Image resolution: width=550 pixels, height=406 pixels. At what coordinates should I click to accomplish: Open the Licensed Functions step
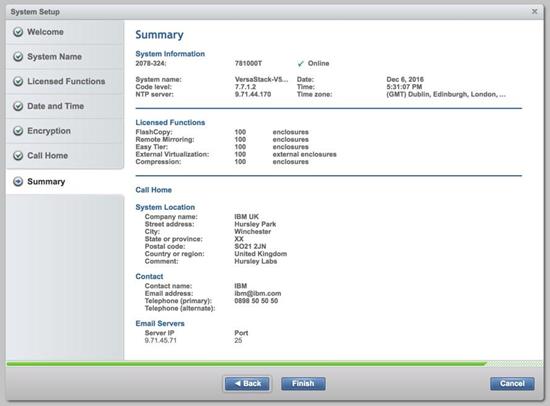click(x=65, y=81)
